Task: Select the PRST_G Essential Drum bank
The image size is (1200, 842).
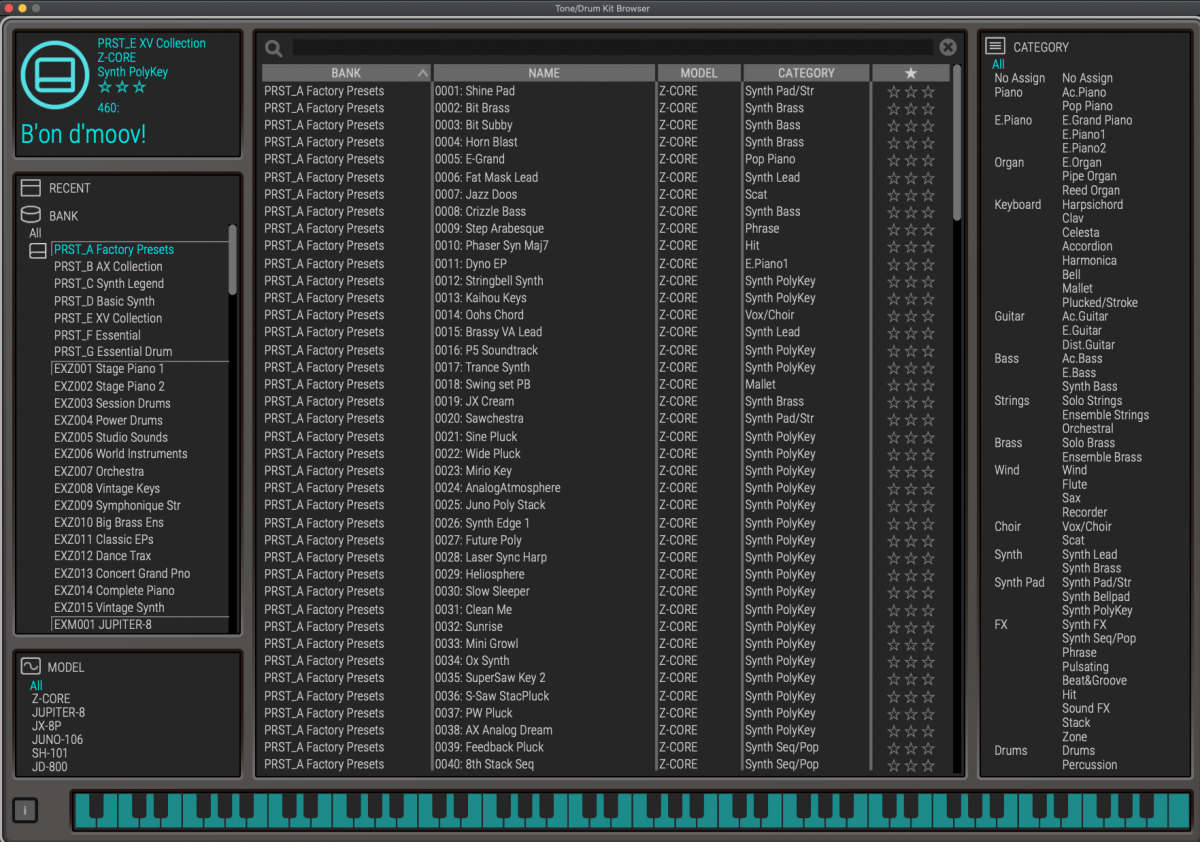Action: pos(113,352)
